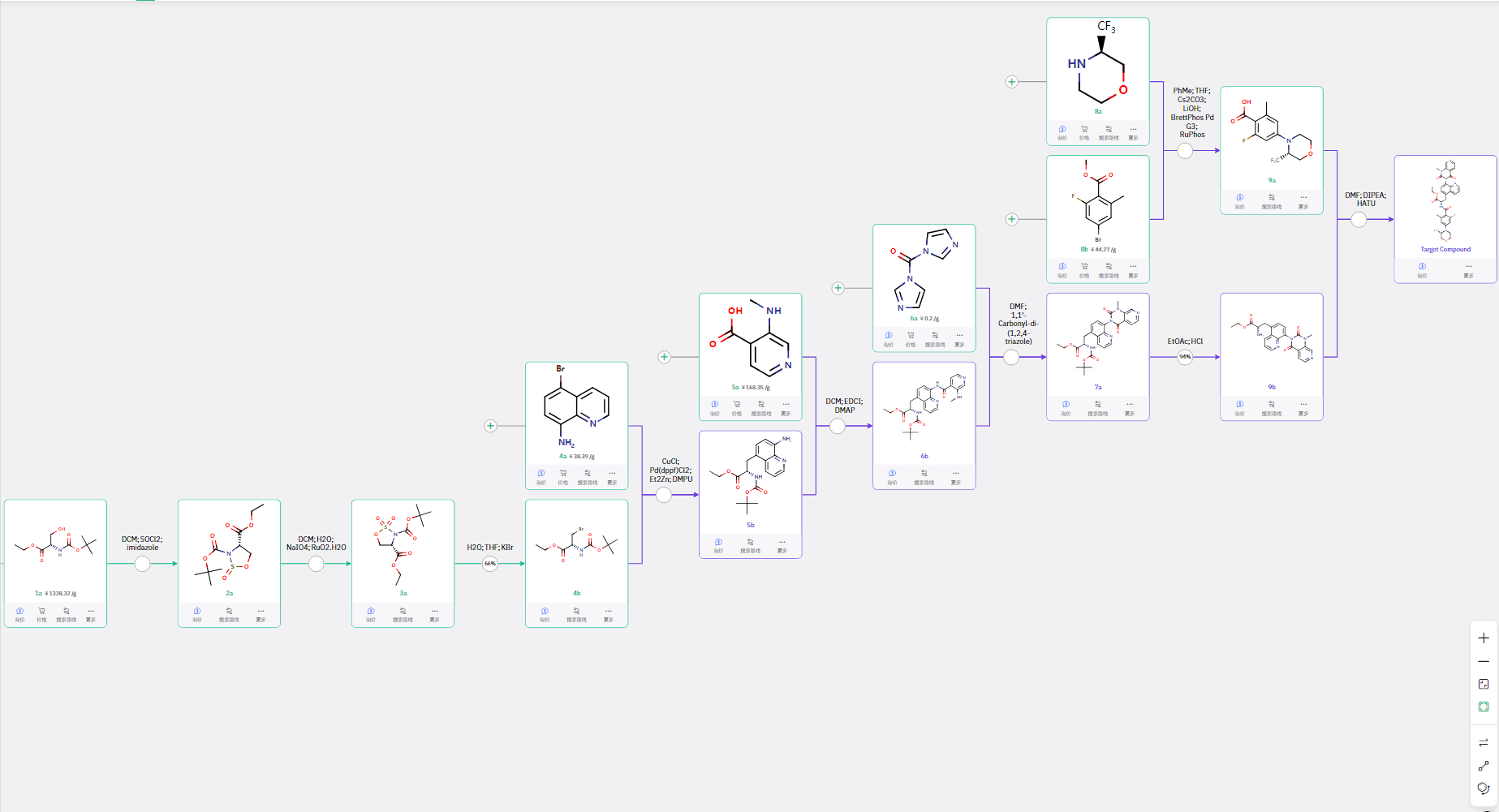This screenshot has height=812, width=1499.
Task: Open the more menu on Target Compound card
Action: (1468, 269)
